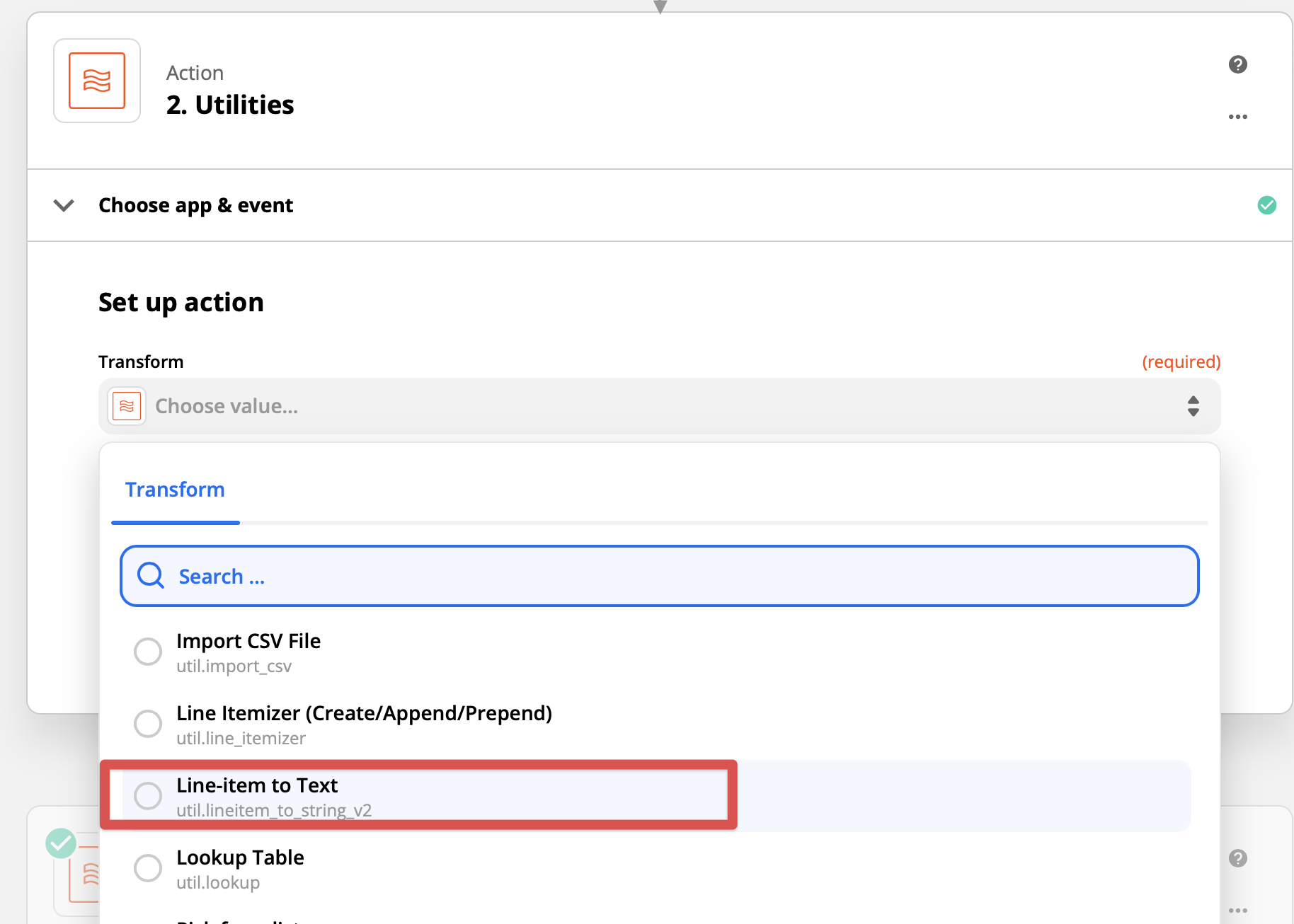Viewport: 1294px width, 924px height.
Task: Open help for the Utilities action step
Action: click(x=1237, y=64)
